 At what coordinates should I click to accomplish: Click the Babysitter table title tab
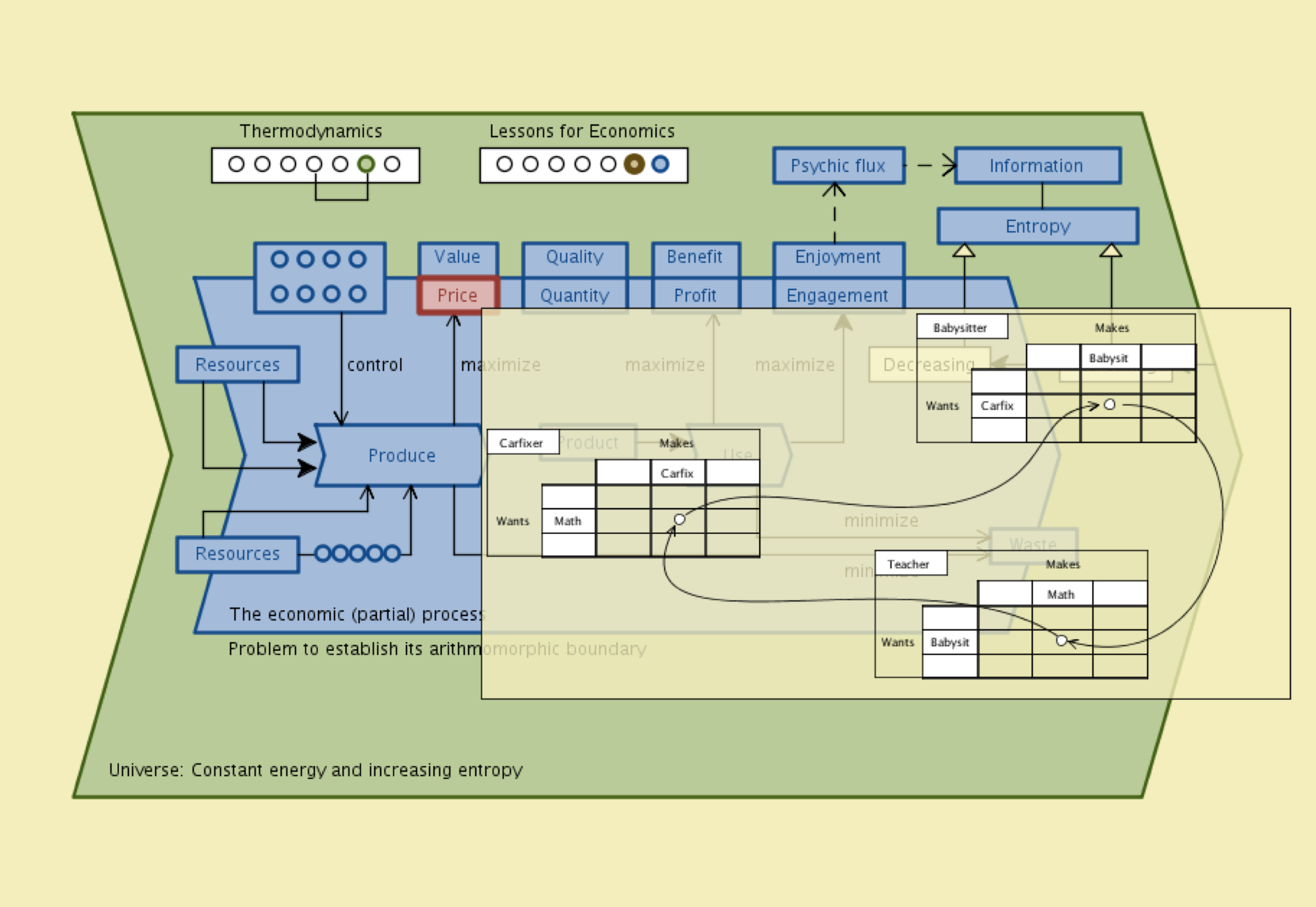960,327
